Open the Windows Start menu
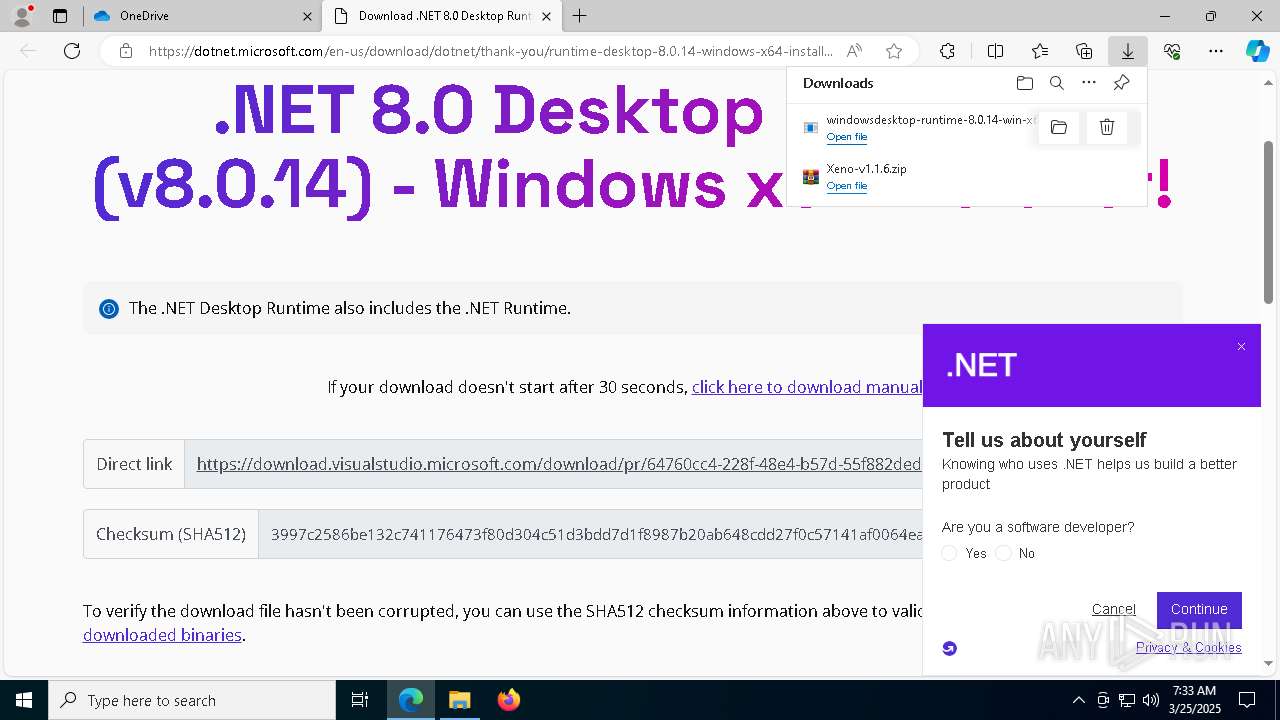Image resolution: width=1280 pixels, height=720 pixels. [24, 700]
